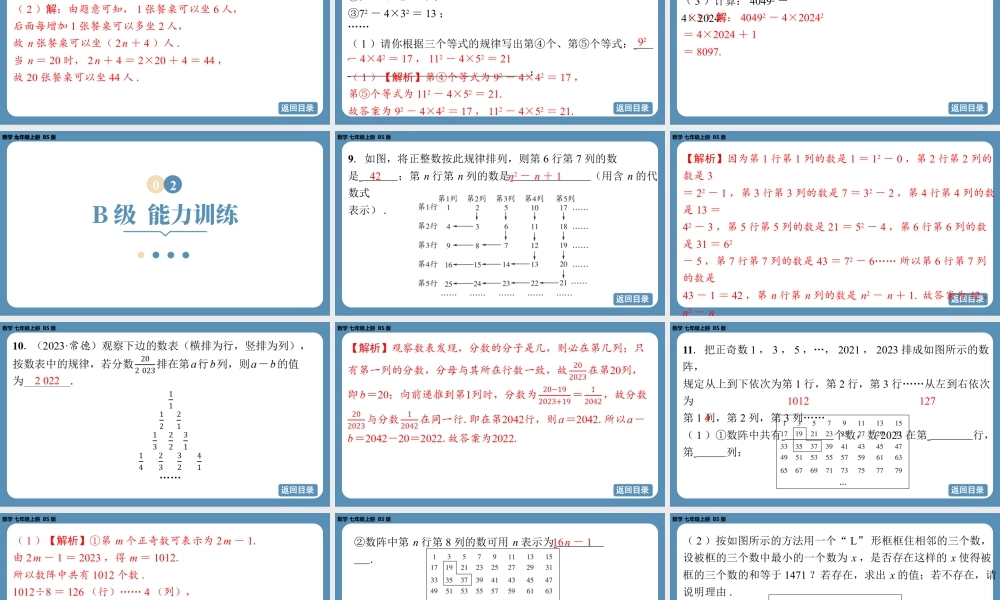Click the "0" circle of the section badge

pyautogui.click(x=155, y=185)
